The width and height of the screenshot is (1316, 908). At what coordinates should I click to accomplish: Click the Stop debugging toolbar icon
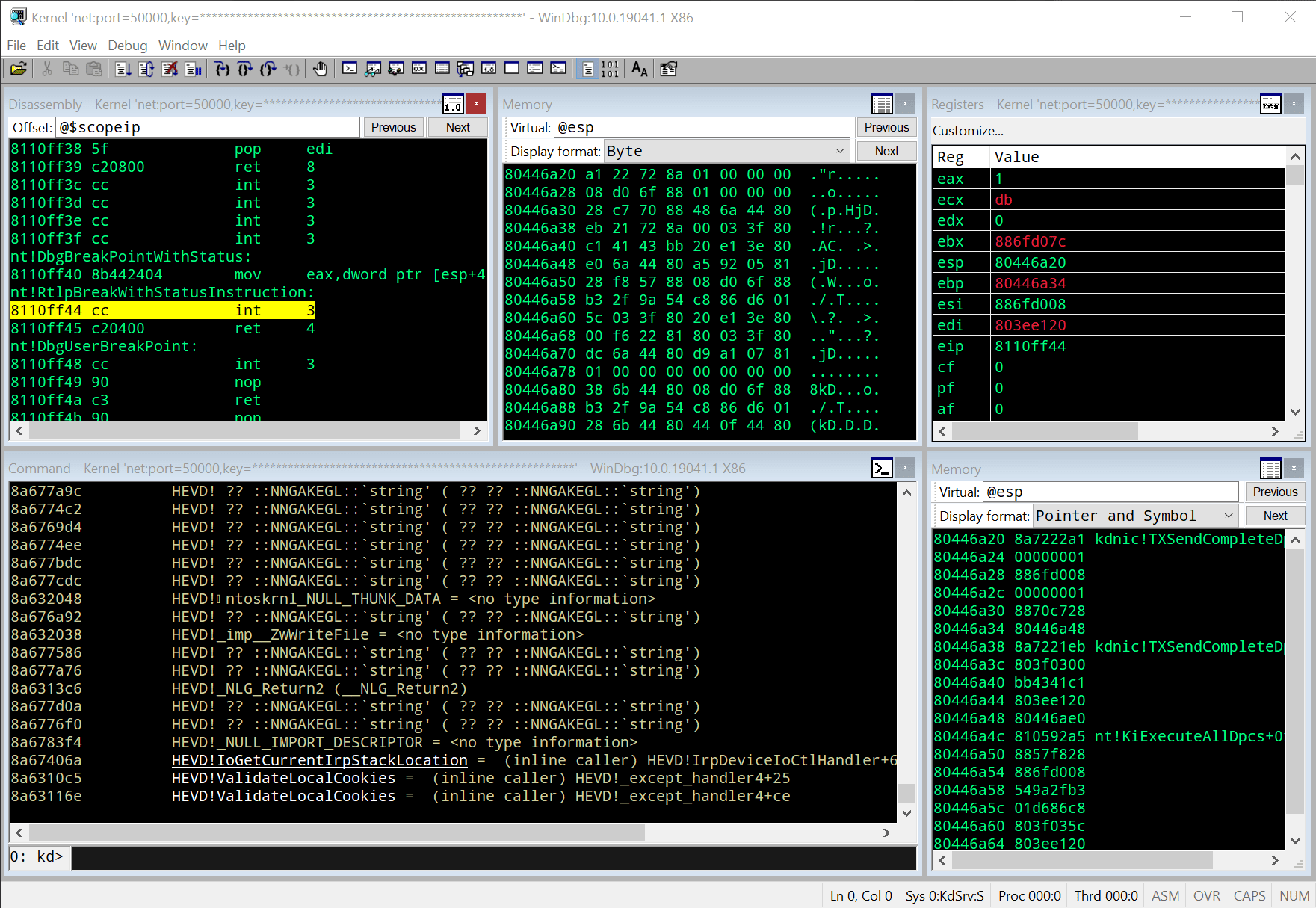(x=170, y=69)
